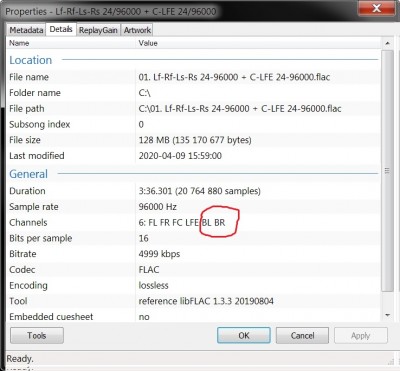Click the vertical scrollbar thumb

[x=387, y=171]
